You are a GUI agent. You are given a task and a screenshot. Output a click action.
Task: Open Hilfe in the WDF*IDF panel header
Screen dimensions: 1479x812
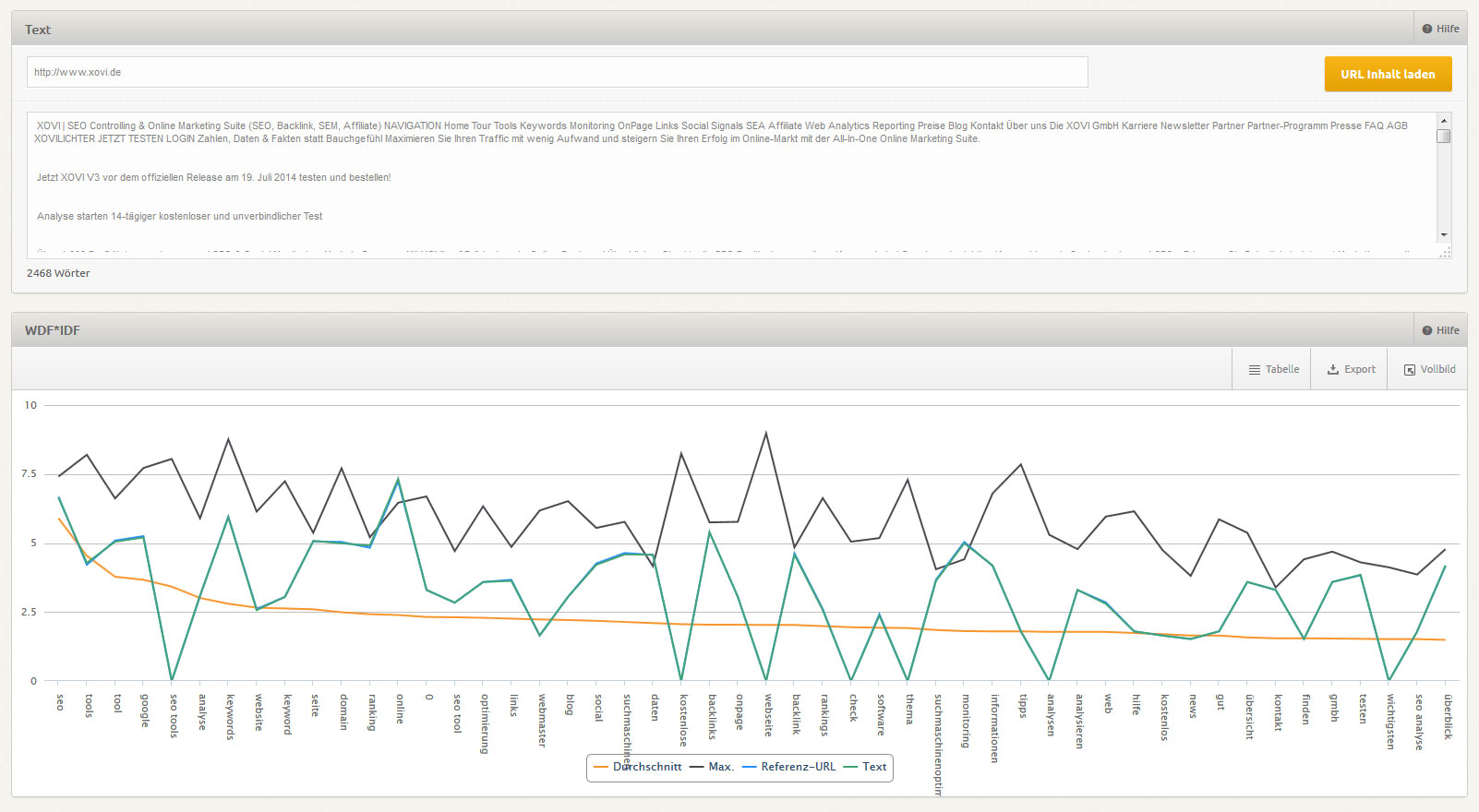[1440, 330]
